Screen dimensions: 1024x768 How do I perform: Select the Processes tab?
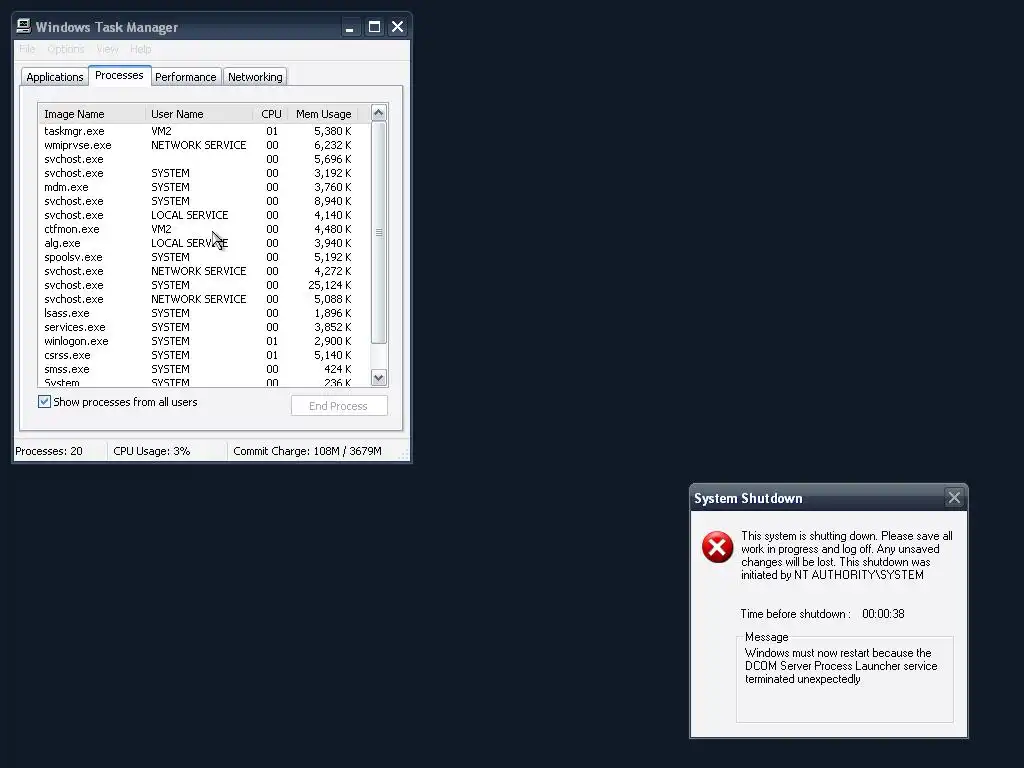pyautogui.click(x=120, y=76)
